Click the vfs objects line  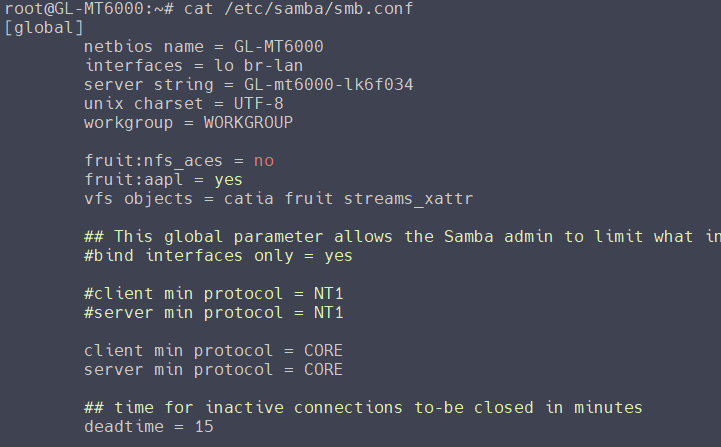pyautogui.click(x=278, y=198)
